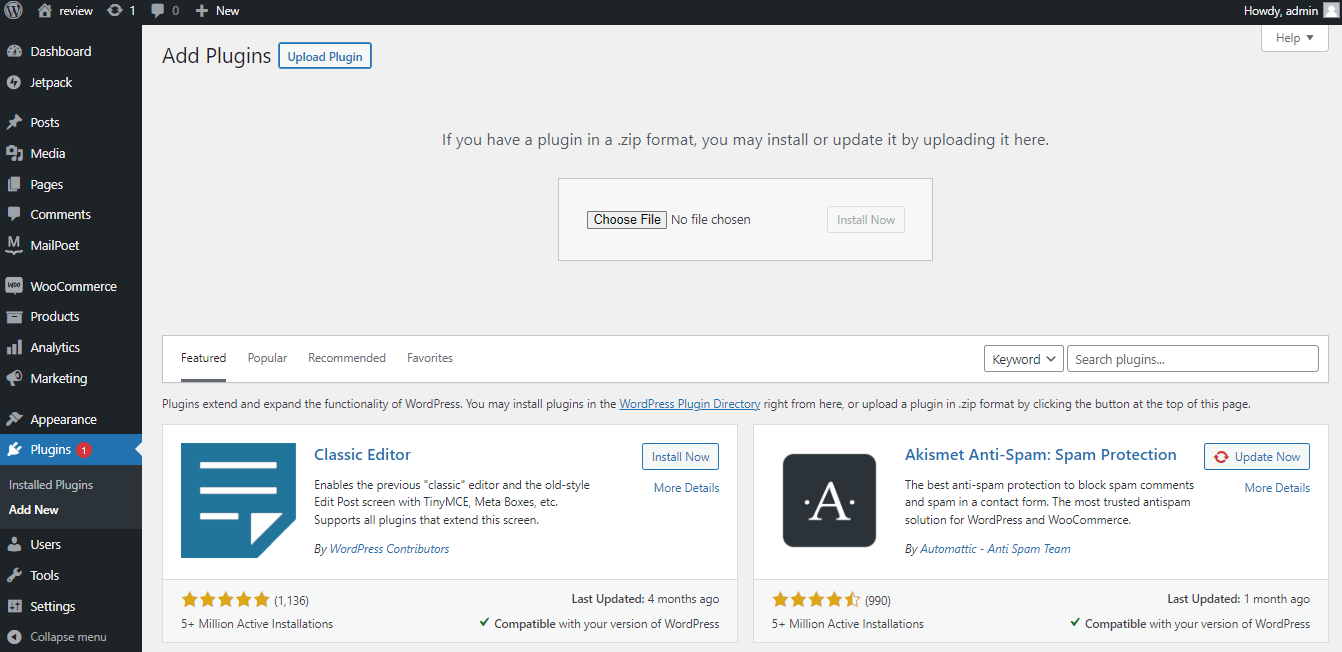Click the WordPress logo in admin bar
1342x652 pixels.
tap(14, 11)
